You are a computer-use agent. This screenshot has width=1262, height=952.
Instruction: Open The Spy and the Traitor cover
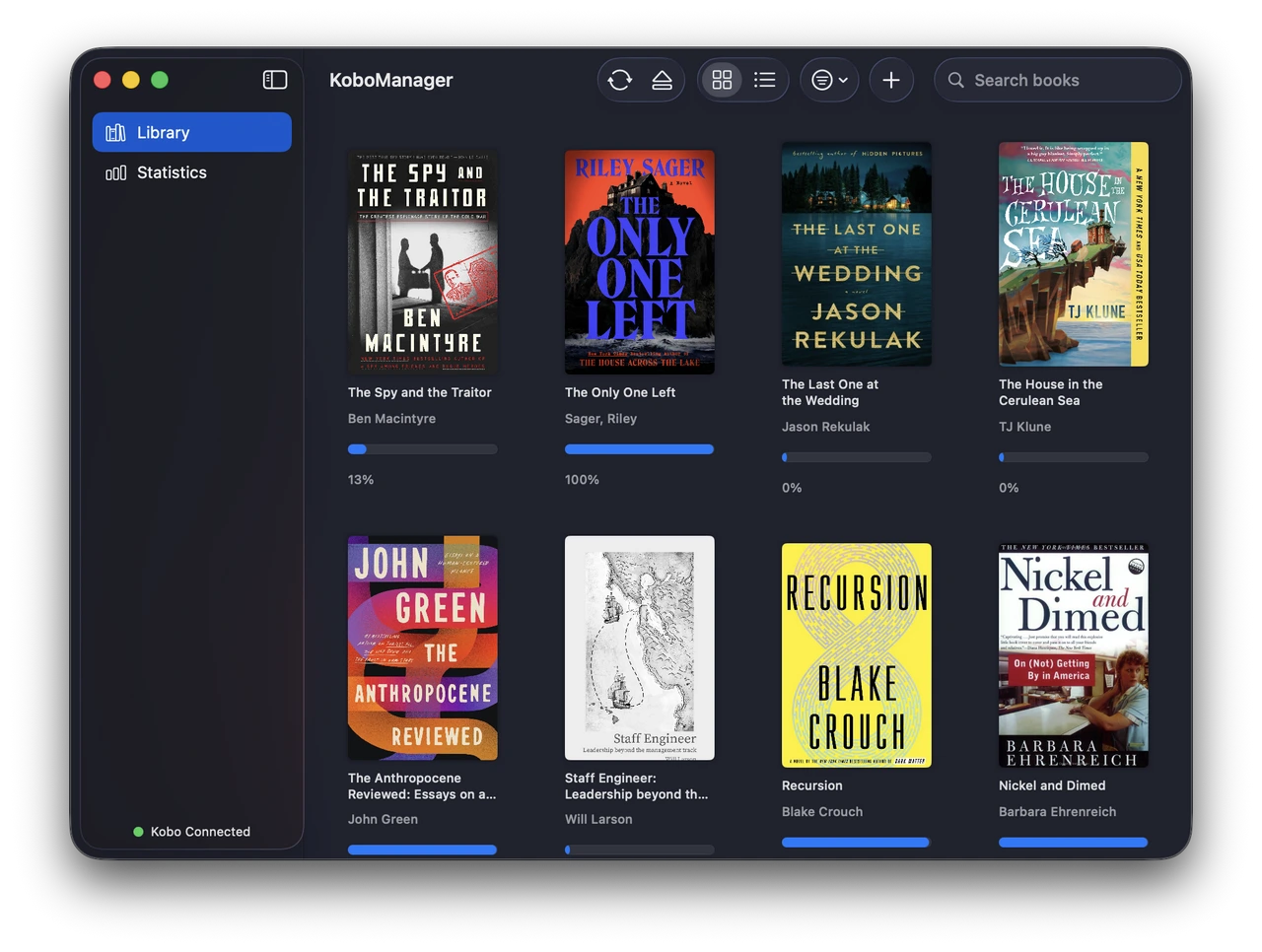point(423,262)
